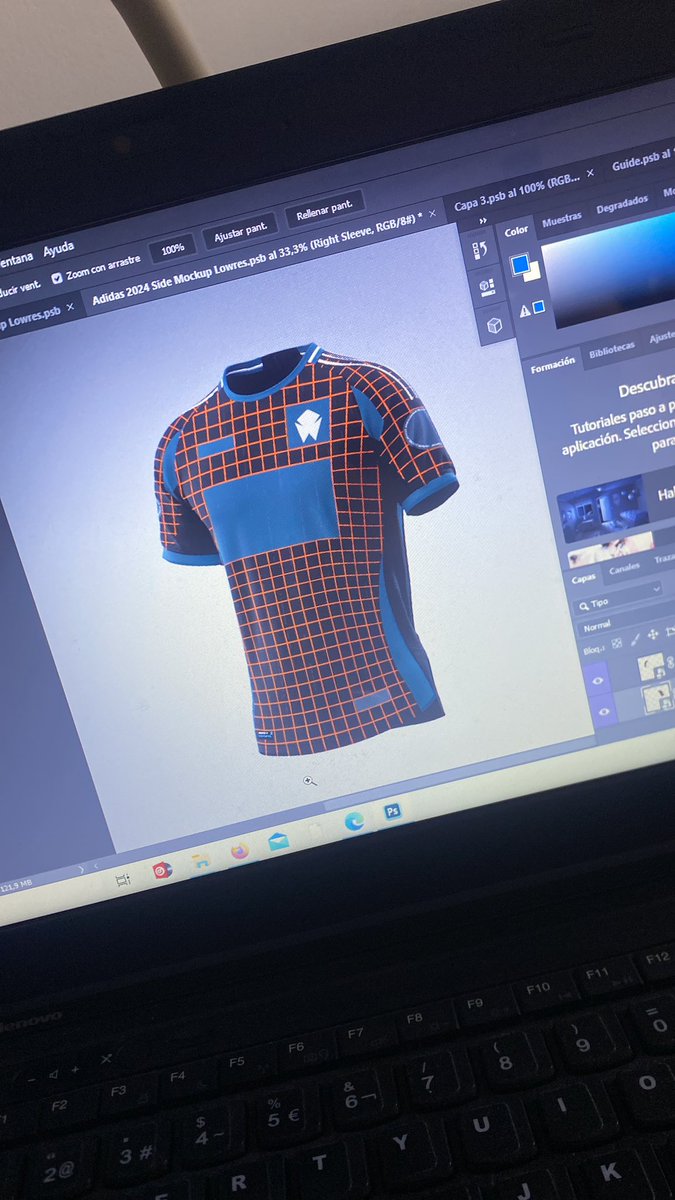Click the foreground blue color swatch
This screenshot has height=1200, width=675.
click(519, 264)
